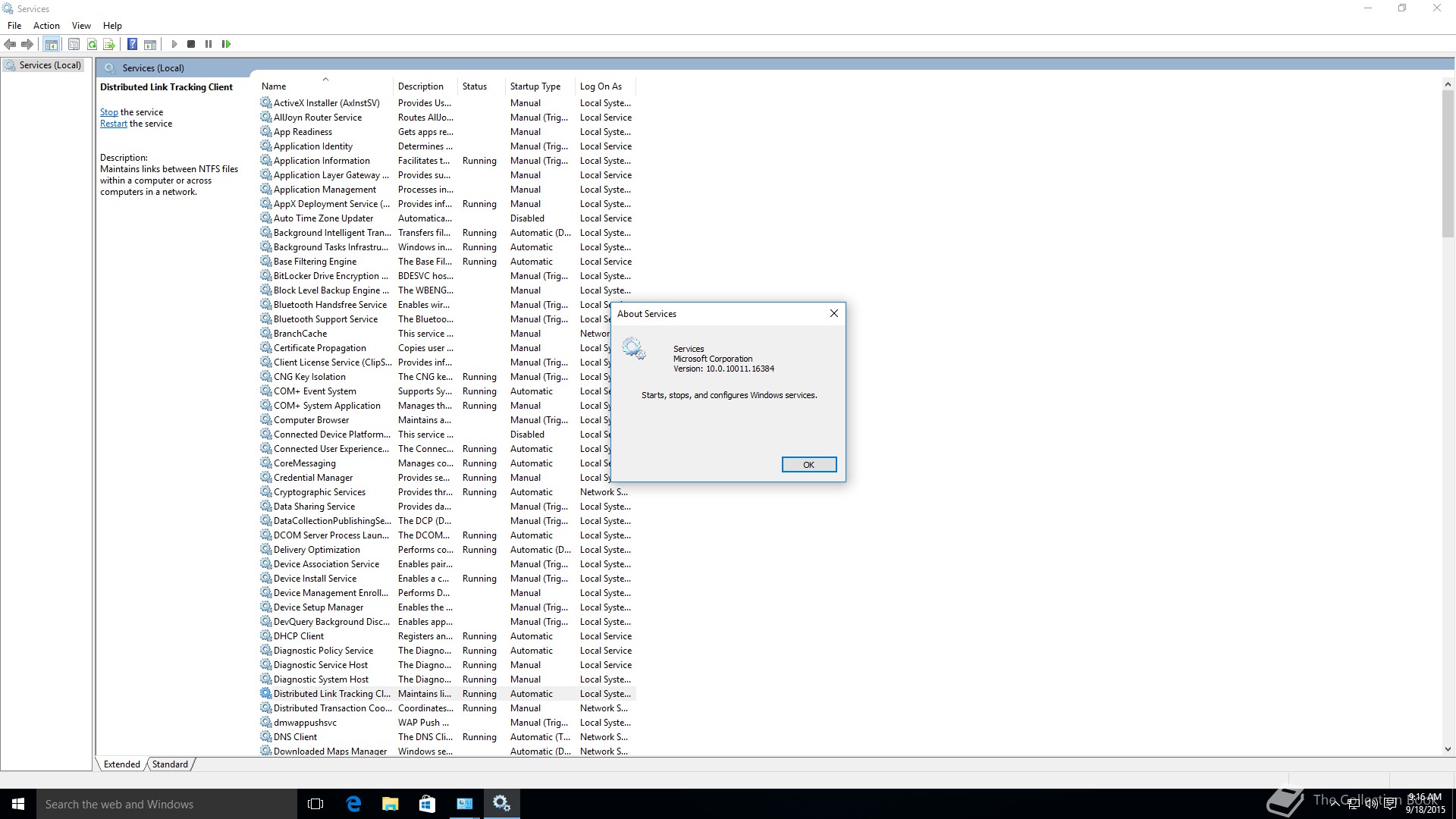Viewport: 1456px width, 819px height.
Task: Toggle Show/Hide Console Tree icon
Action: click(51, 44)
